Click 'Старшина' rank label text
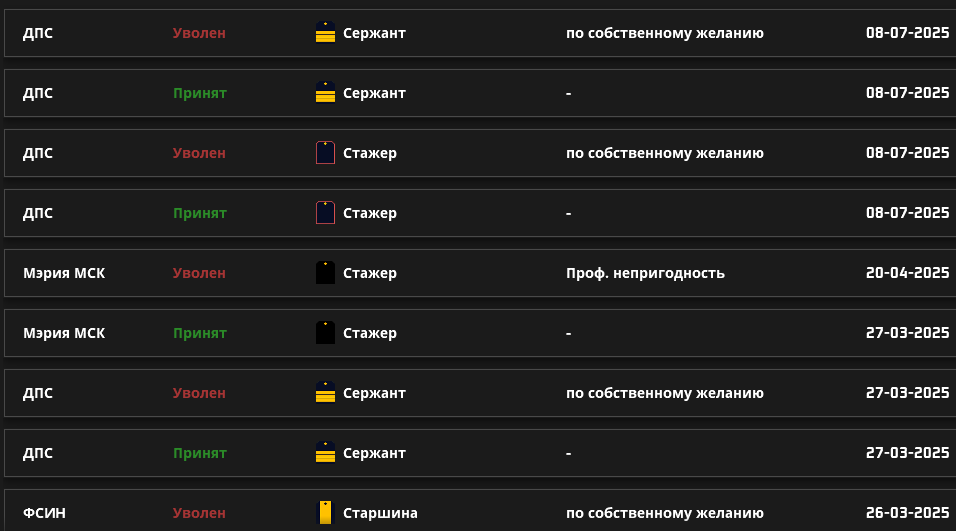Image resolution: width=956 pixels, height=531 pixels. (x=380, y=513)
